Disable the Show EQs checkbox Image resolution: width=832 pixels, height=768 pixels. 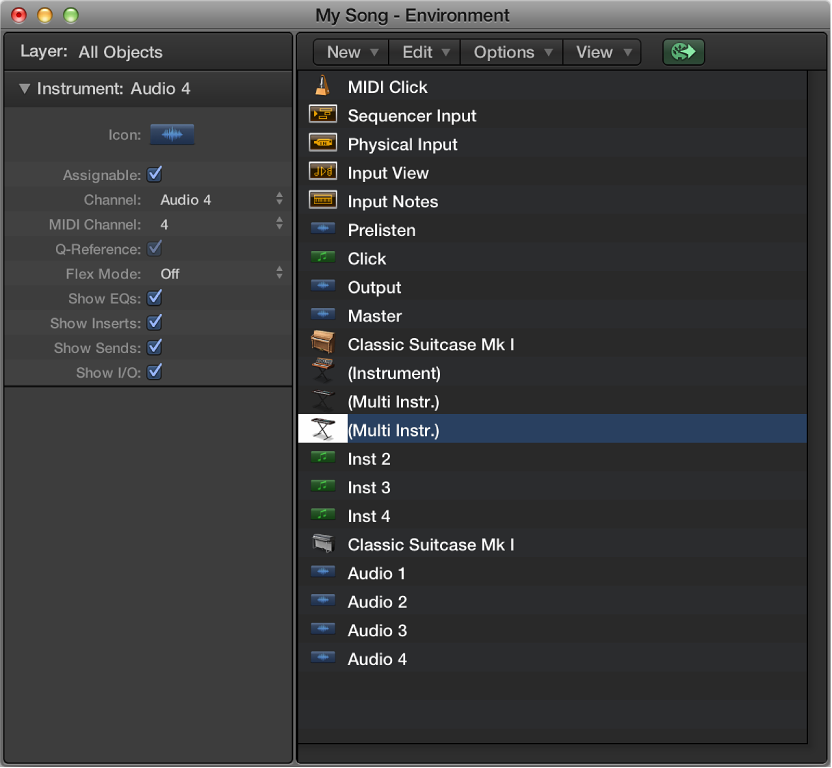(x=155, y=298)
